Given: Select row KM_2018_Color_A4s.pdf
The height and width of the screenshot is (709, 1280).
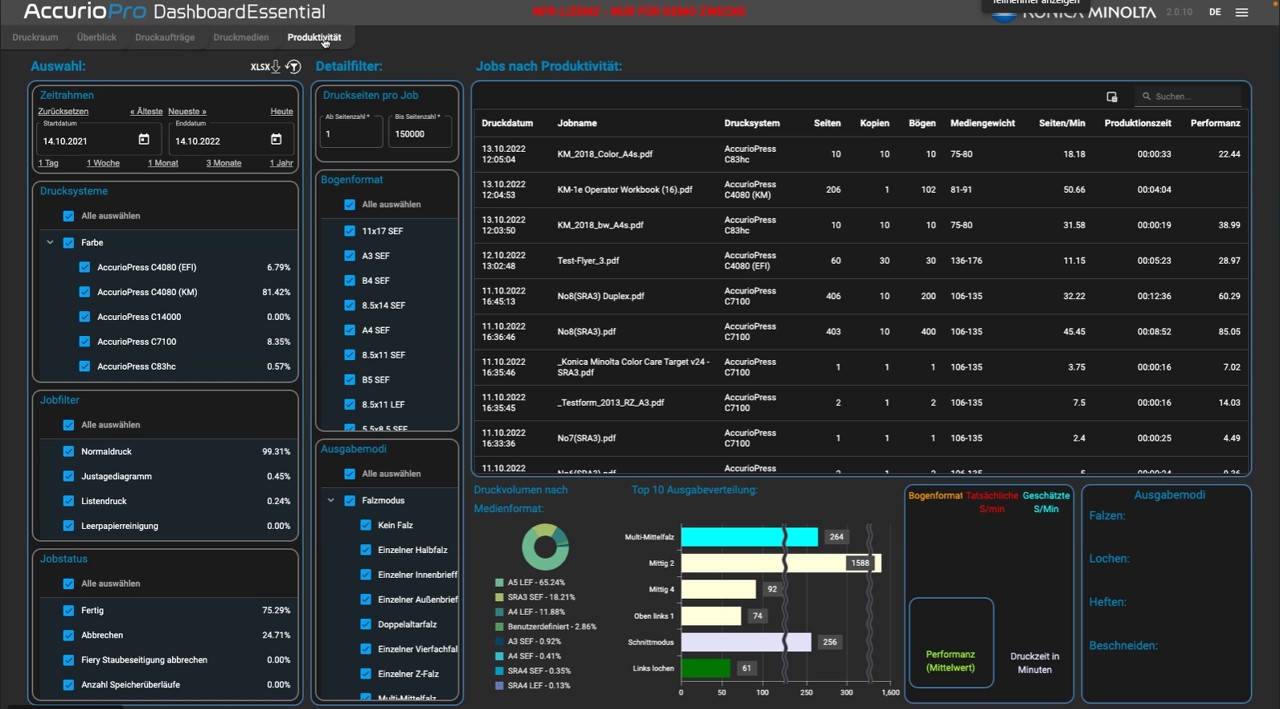Looking at the screenshot, I should click(x=861, y=154).
